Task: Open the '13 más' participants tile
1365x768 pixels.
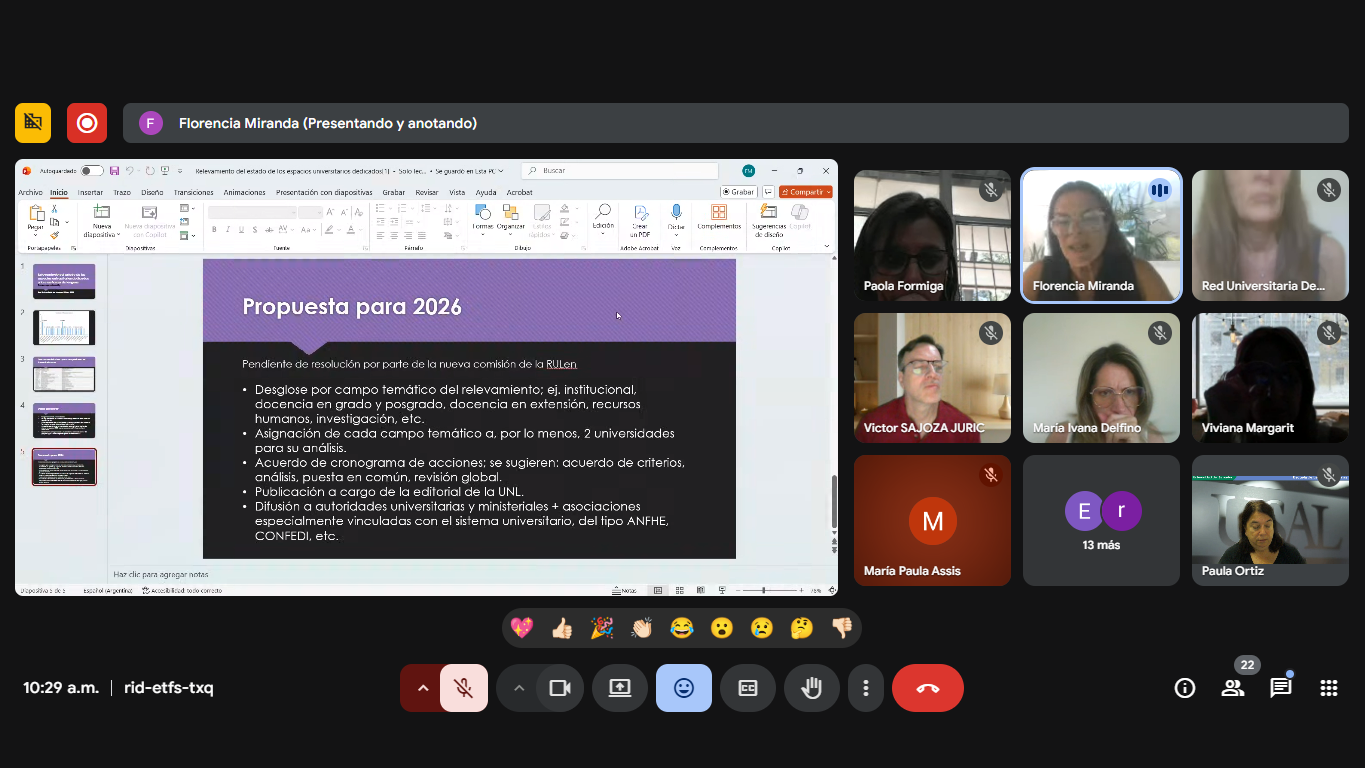Action: [1101, 521]
